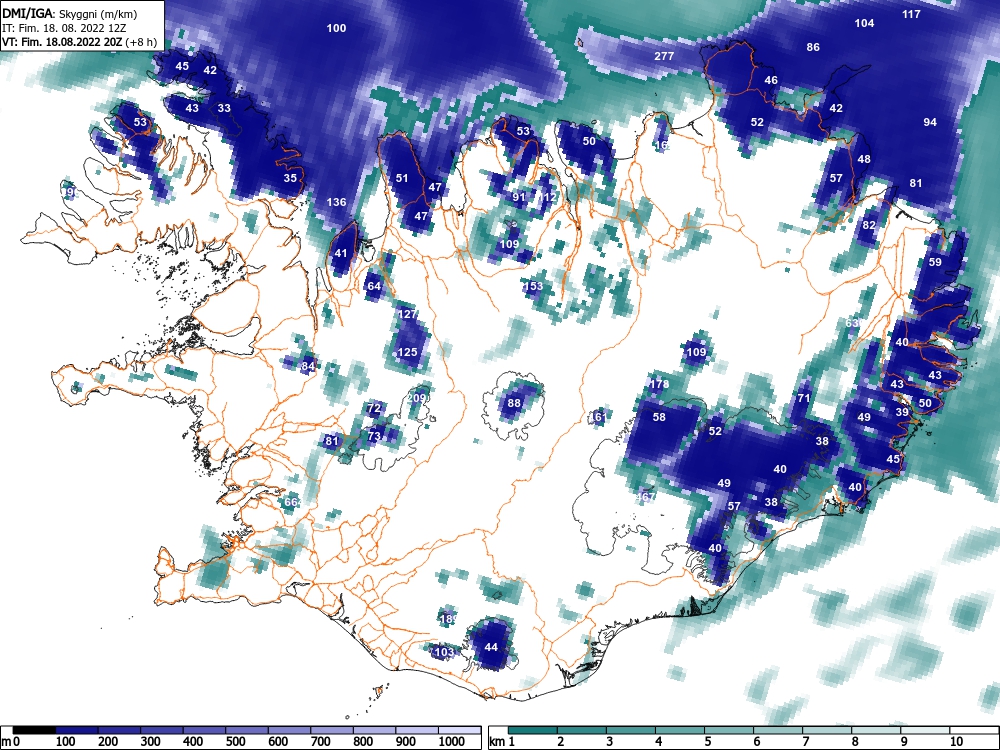Click the visibility value 209 near the western glacier

point(416,398)
